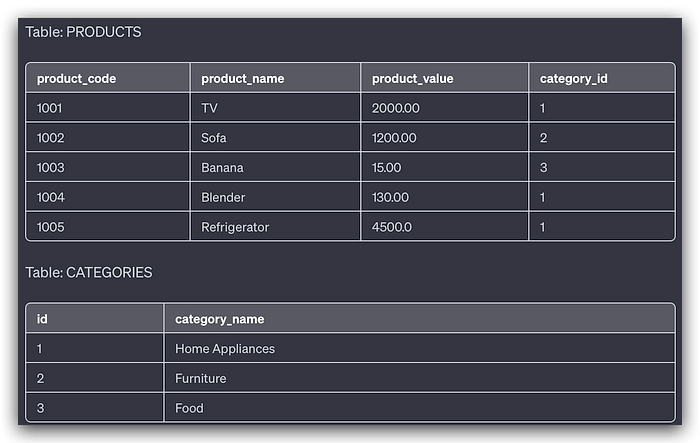The image size is (700, 443).
Task: Select the TV product name cell
Action: coord(210,108)
